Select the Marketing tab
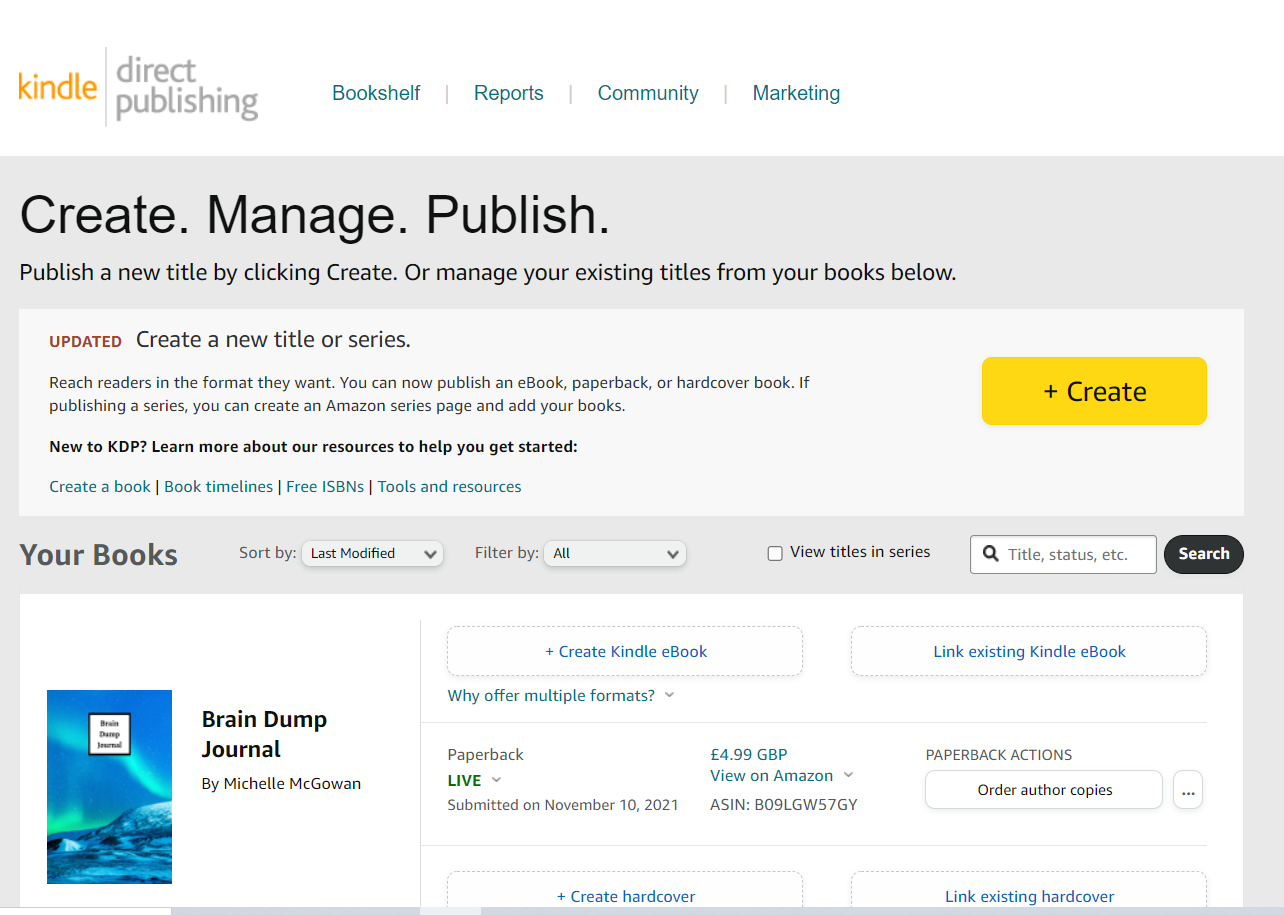This screenshot has height=915, width=1284. (x=796, y=93)
